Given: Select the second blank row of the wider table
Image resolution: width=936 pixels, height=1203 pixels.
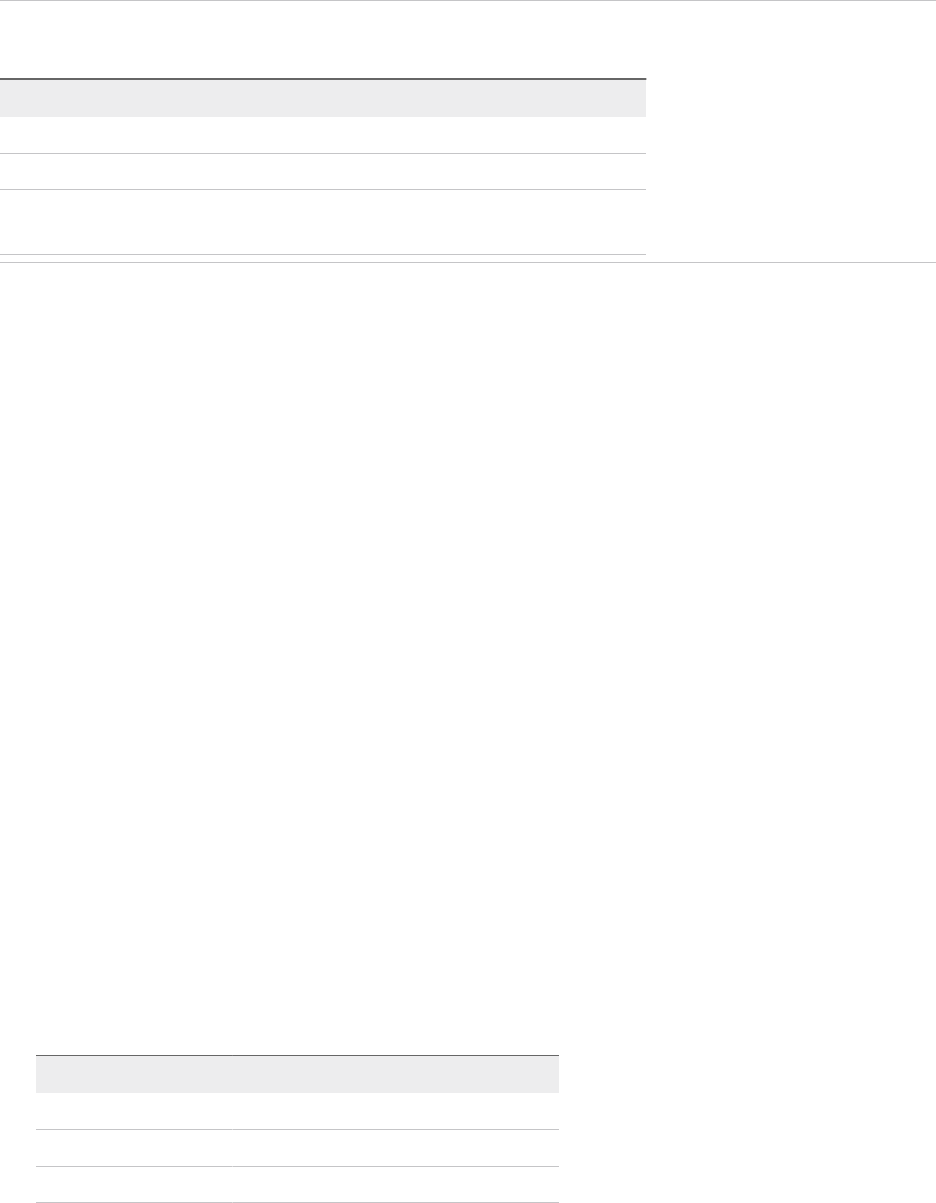Looking at the screenshot, I should point(323,172).
